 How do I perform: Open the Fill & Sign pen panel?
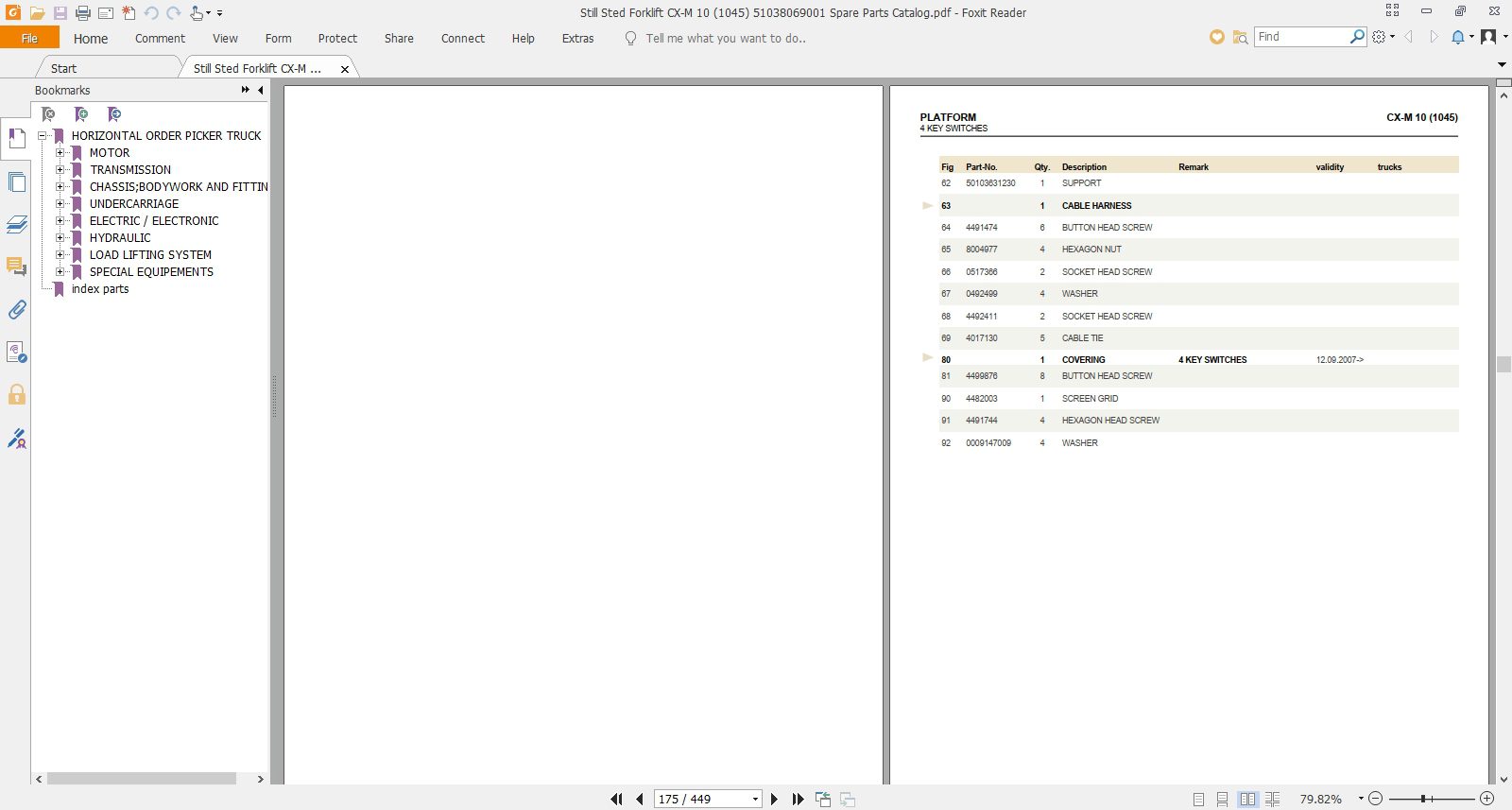16,438
